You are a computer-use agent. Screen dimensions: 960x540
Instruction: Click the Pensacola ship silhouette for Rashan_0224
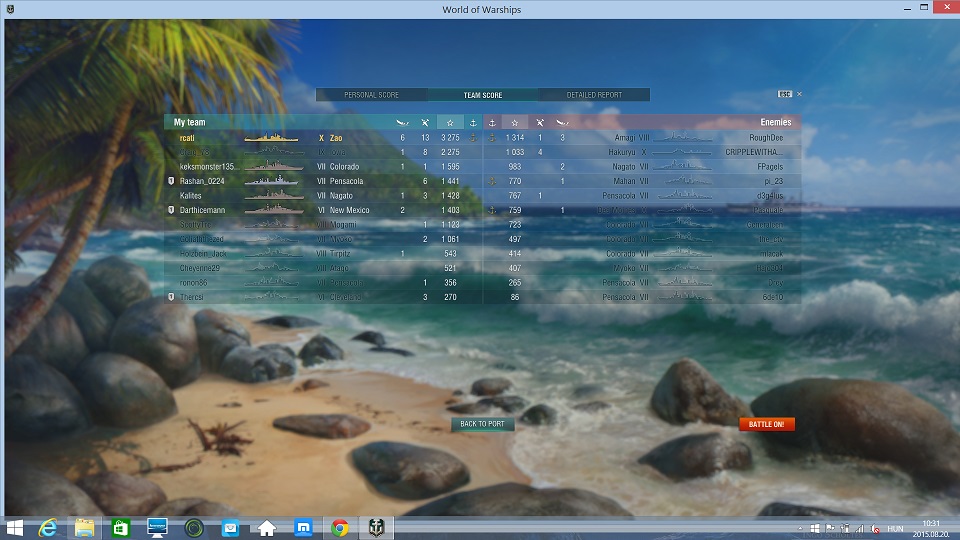(x=272, y=181)
